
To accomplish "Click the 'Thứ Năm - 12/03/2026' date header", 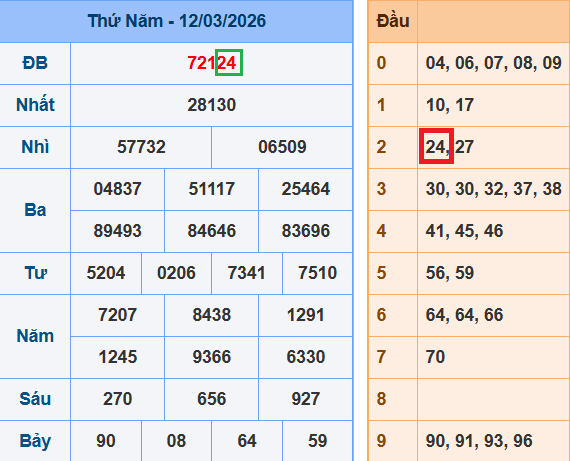I will (x=177, y=21).
